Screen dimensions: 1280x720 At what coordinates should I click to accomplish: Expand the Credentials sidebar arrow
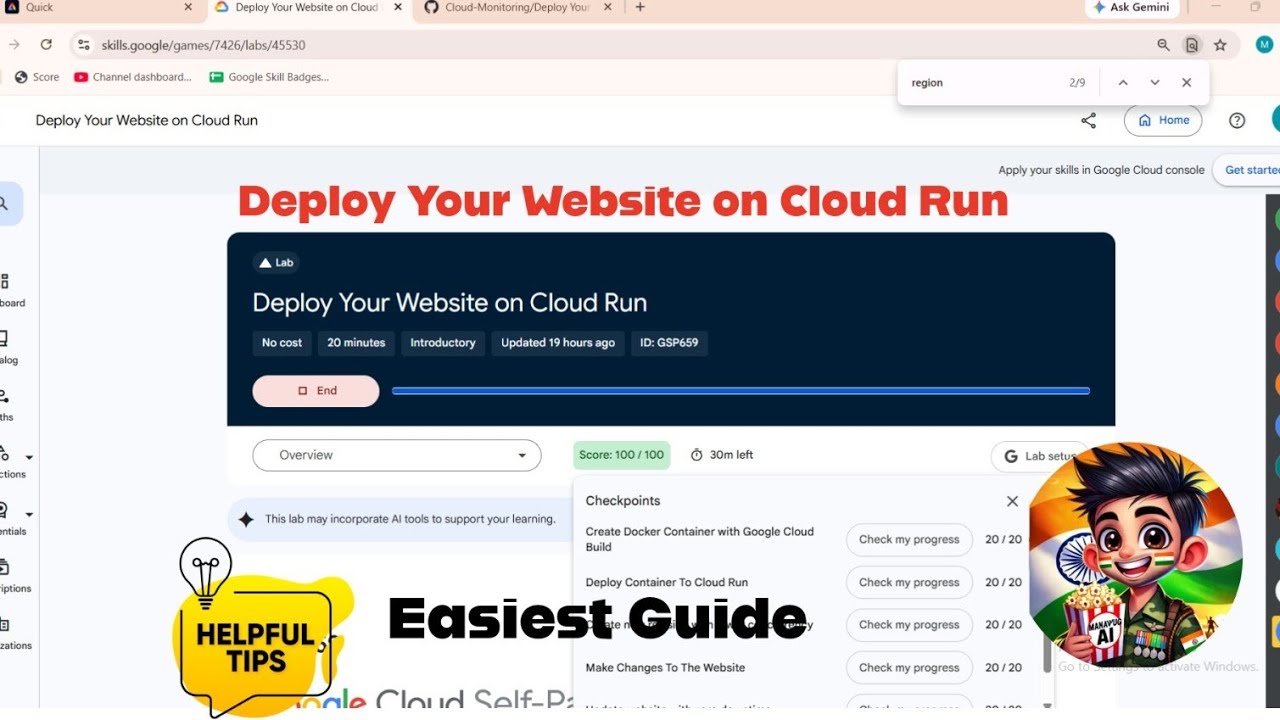29,514
